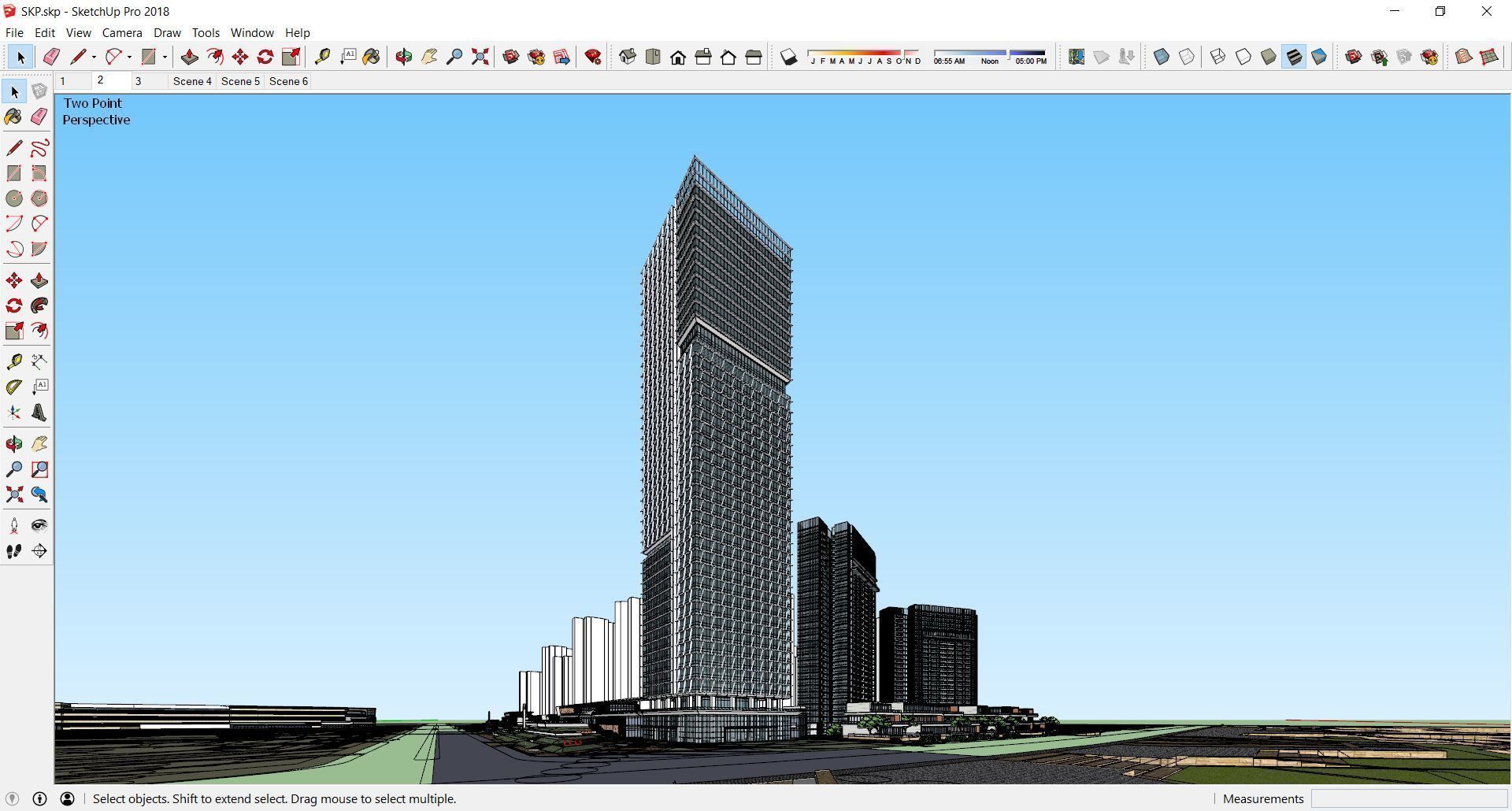1512x811 pixels.
Task: Switch to scene tab 1
Action: pos(73,81)
